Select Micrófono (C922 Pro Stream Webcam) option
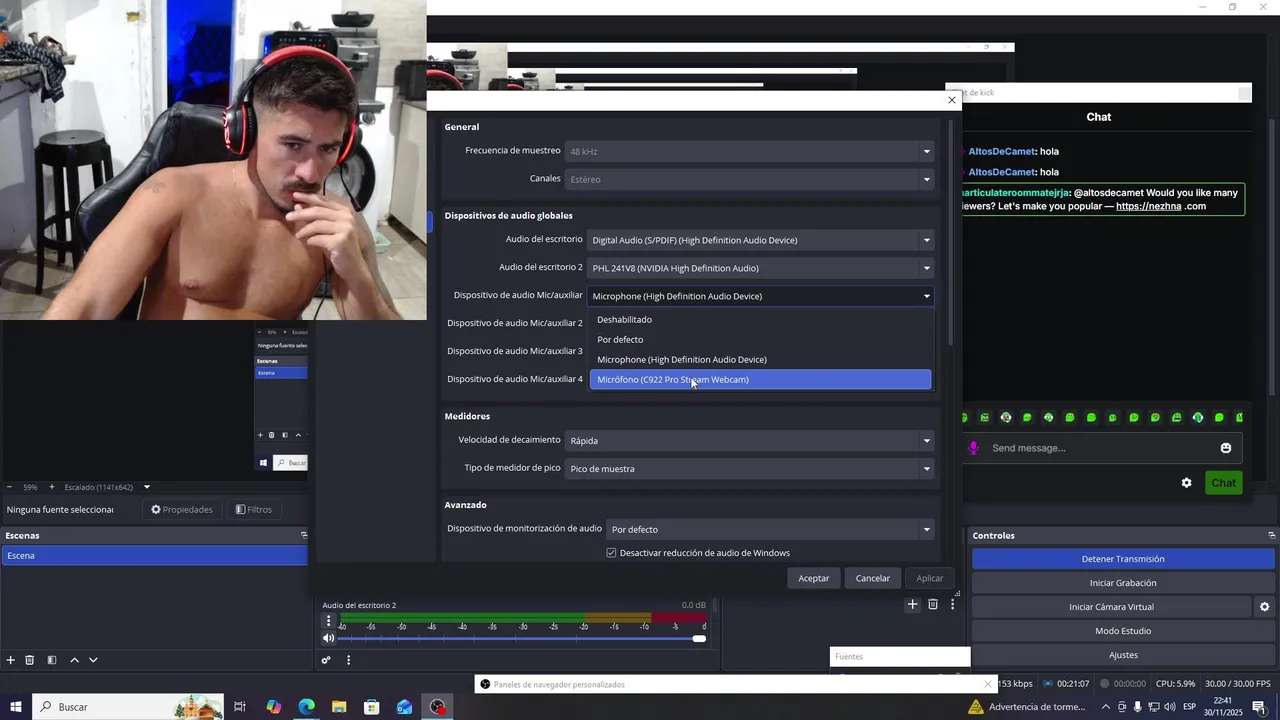Screen dimensions: 1280x720 760,380
